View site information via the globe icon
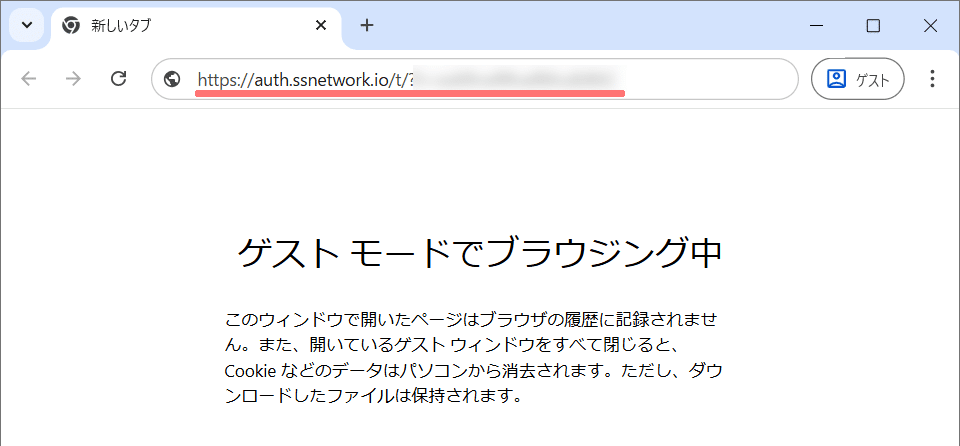 (172, 79)
